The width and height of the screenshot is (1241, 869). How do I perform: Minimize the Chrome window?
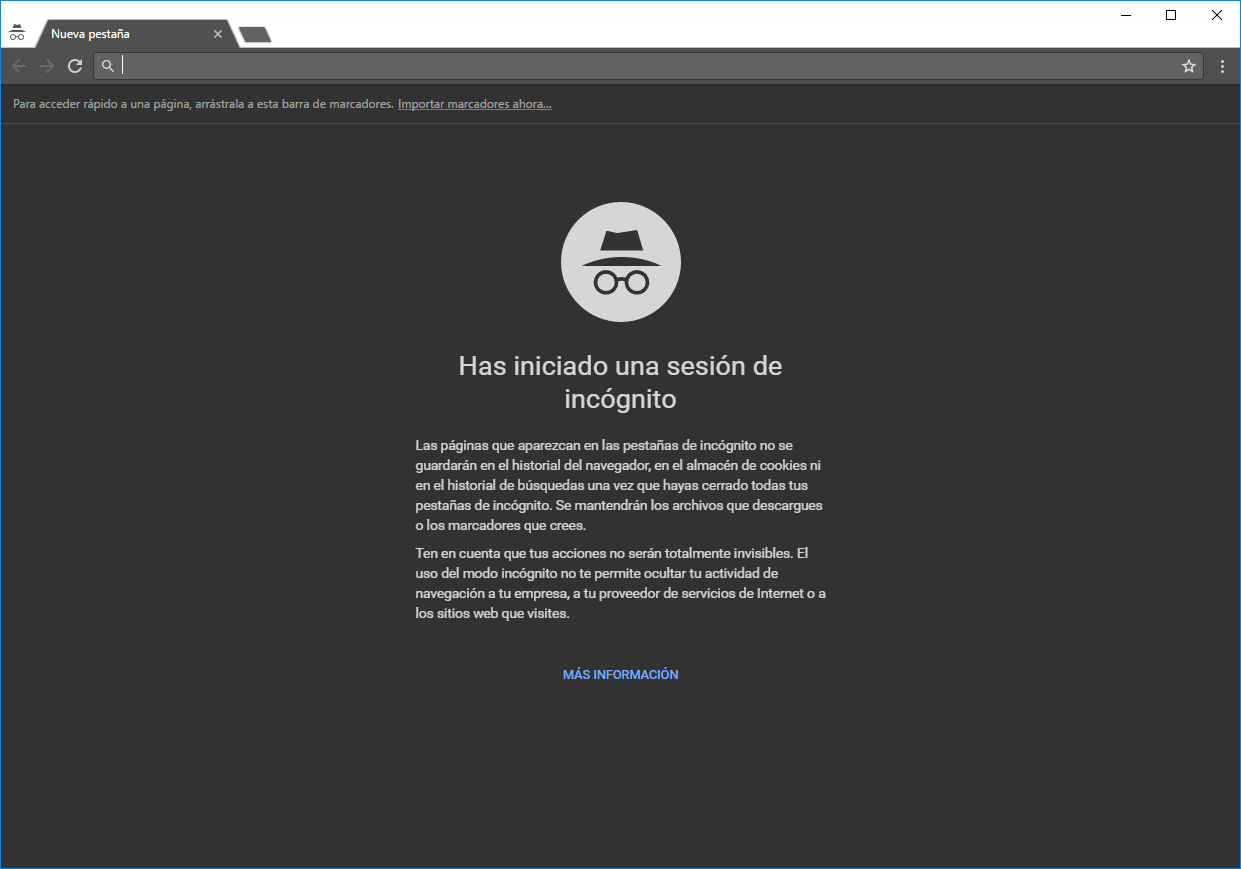click(1125, 15)
